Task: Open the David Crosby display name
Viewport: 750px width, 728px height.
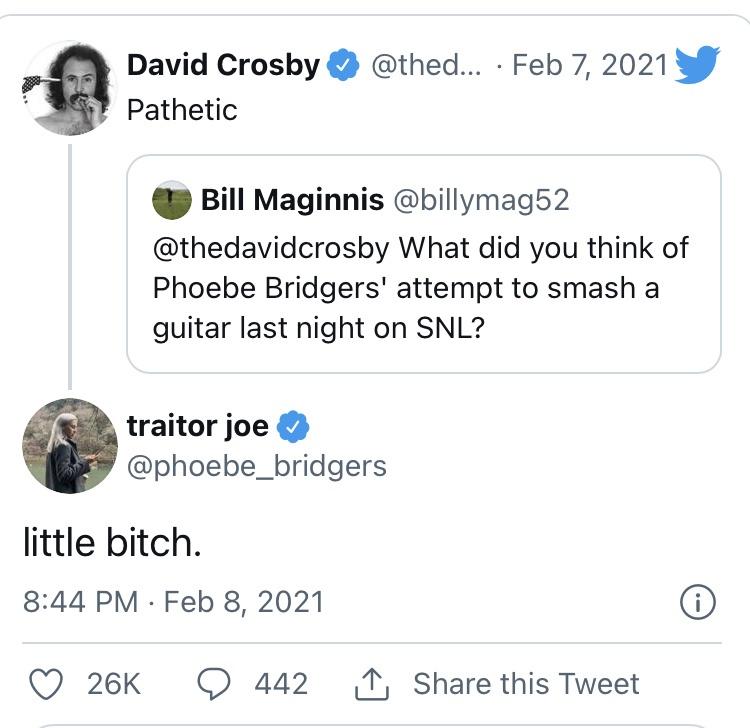Action: (x=223, y=66)
